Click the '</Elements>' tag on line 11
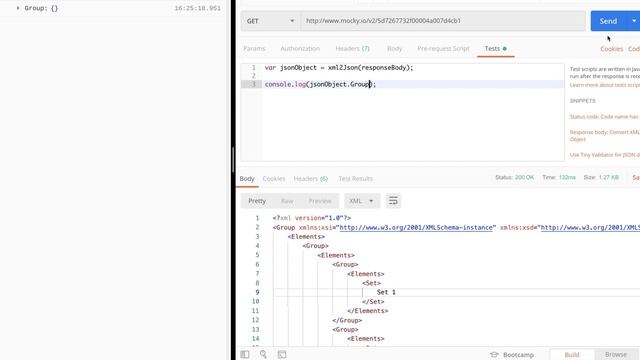 367,311
